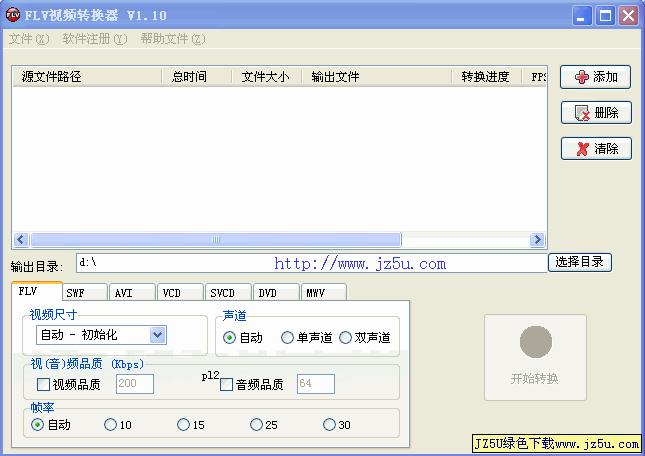
Task: Select 自动 radio in 声道 group
Action: click(x=229, y=338)
